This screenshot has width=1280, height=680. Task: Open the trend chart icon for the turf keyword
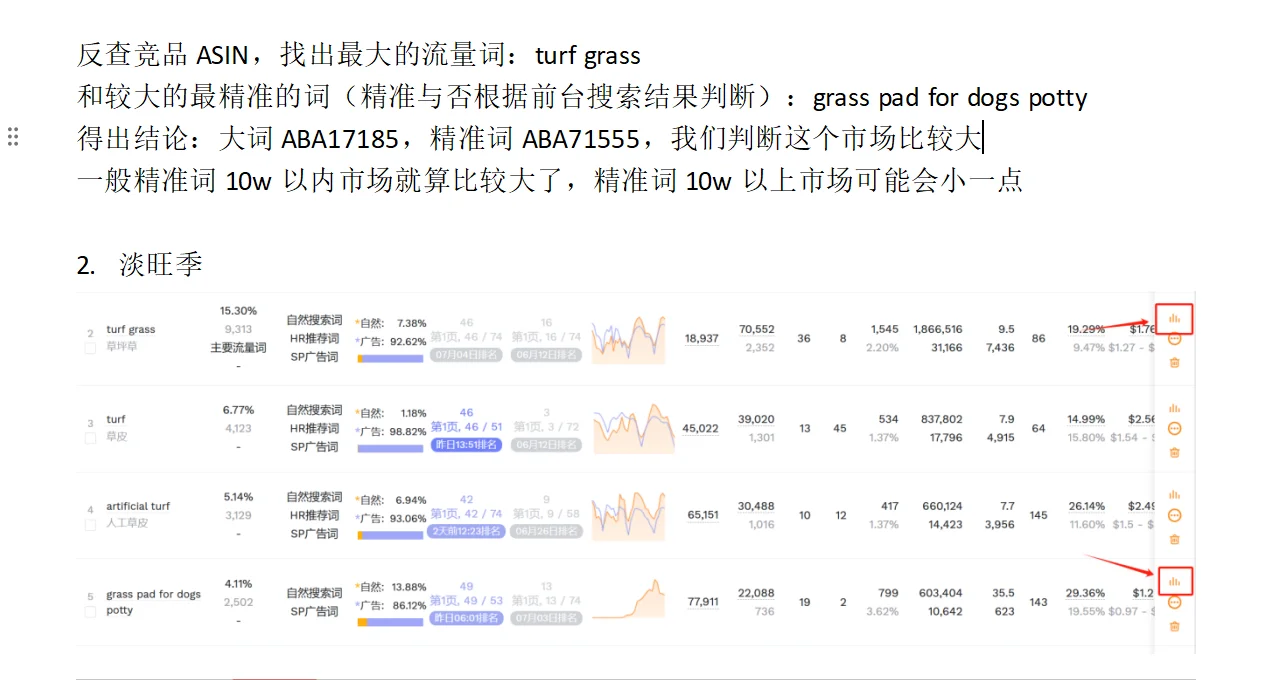[1175, 408]
